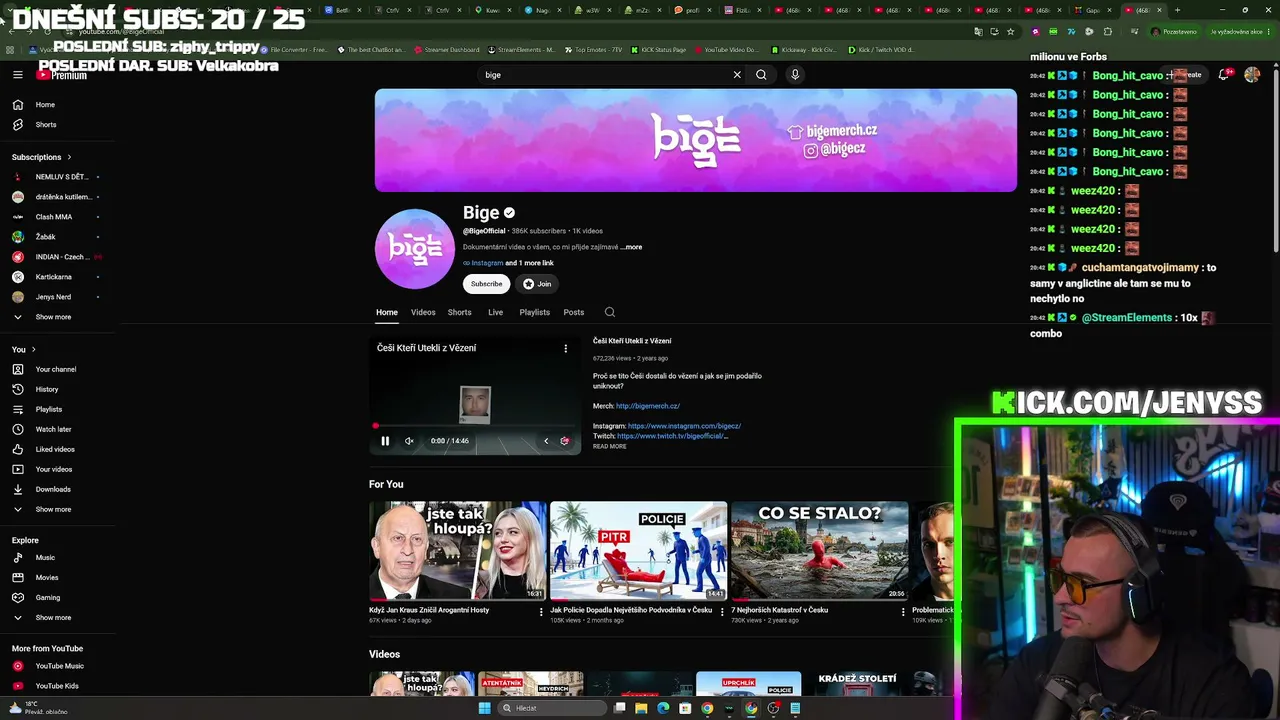1280x720 pixels.
Task: Expand the Subscriptions section arrow
Action: tap(69, 157)
